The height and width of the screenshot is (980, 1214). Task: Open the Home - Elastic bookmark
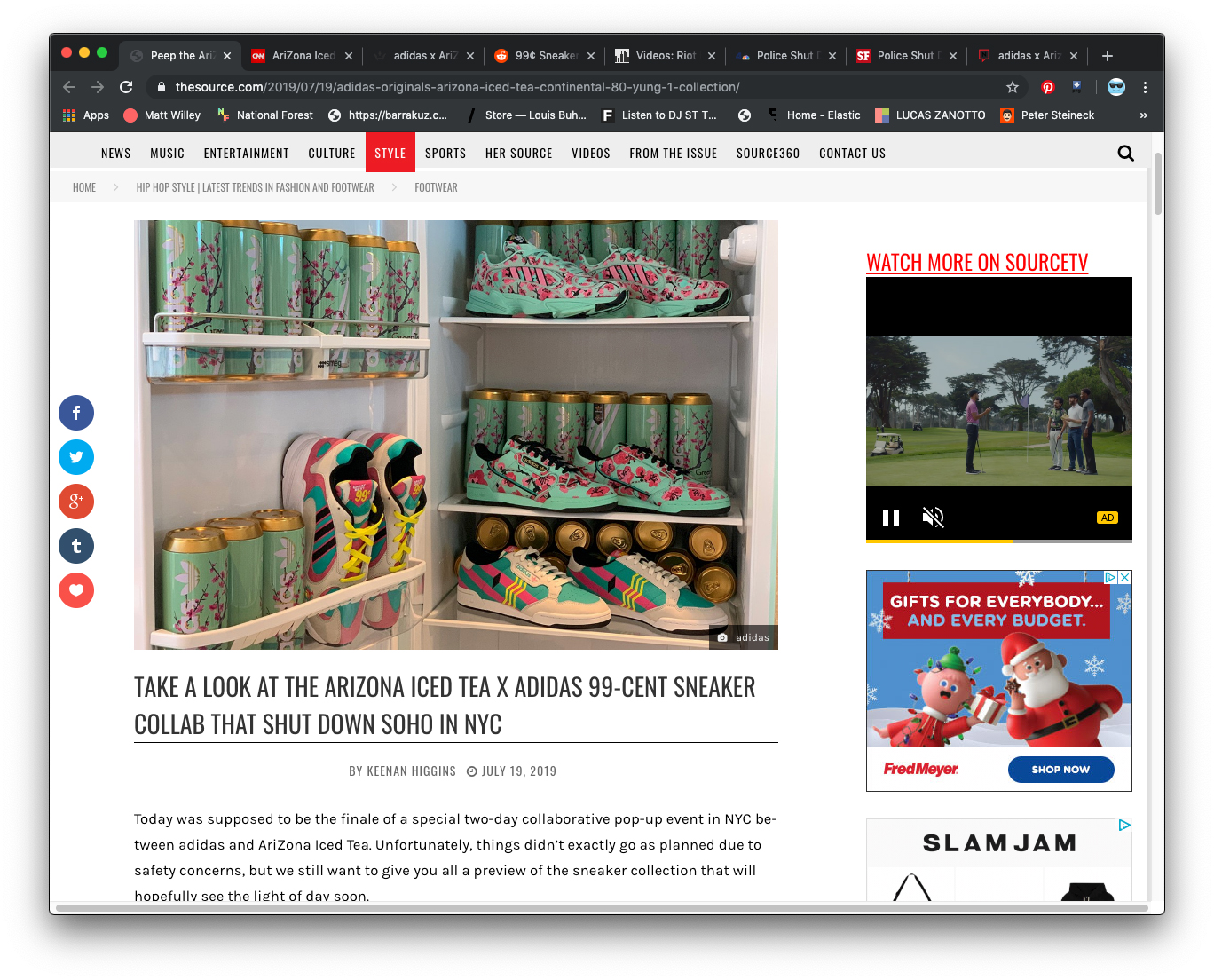tap(814, 115)
